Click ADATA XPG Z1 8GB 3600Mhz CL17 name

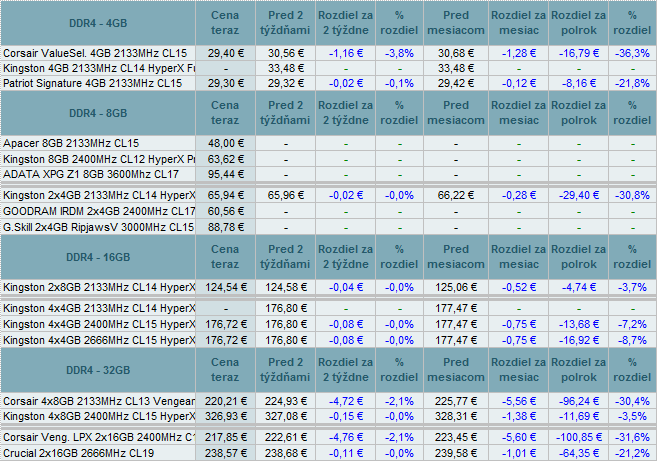pos(91,174)
